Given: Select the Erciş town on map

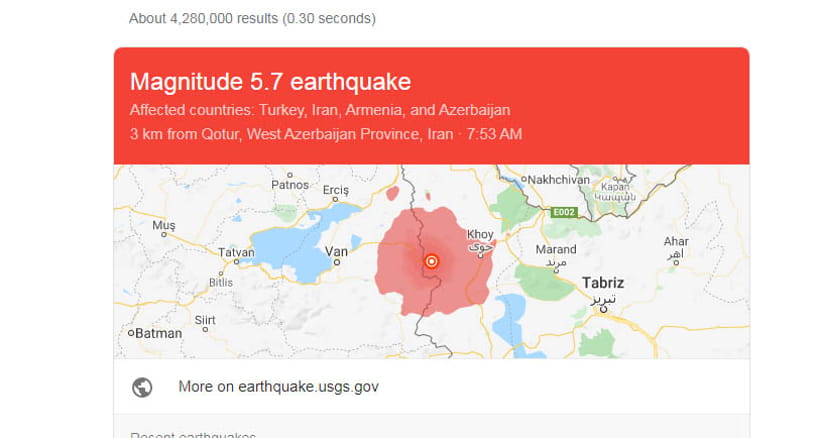Looking at the screenshot, I should pos(335,192).
